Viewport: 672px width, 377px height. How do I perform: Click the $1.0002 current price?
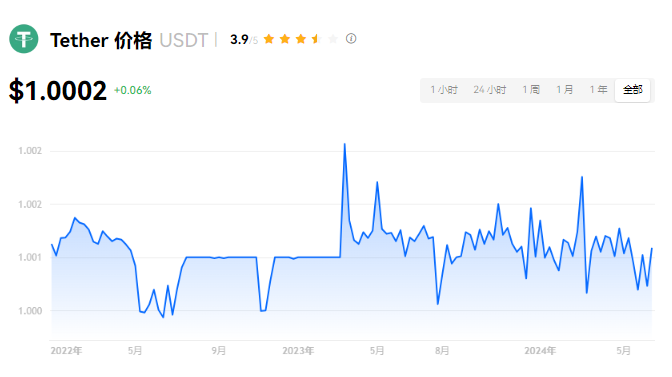tap(57, 90)
